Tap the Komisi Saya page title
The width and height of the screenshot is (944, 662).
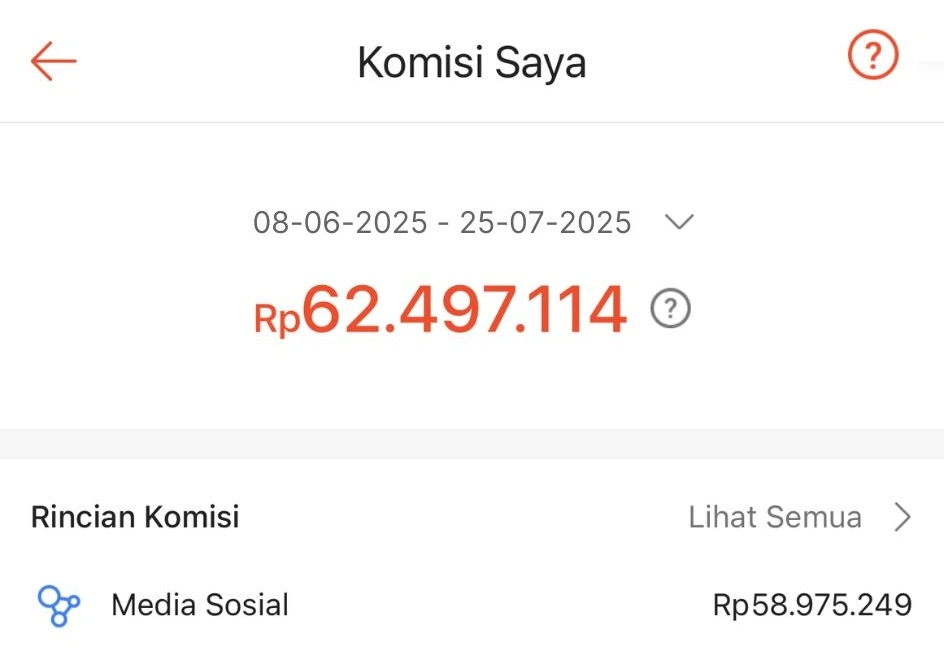pyautogui.click(x=471, y=63)
